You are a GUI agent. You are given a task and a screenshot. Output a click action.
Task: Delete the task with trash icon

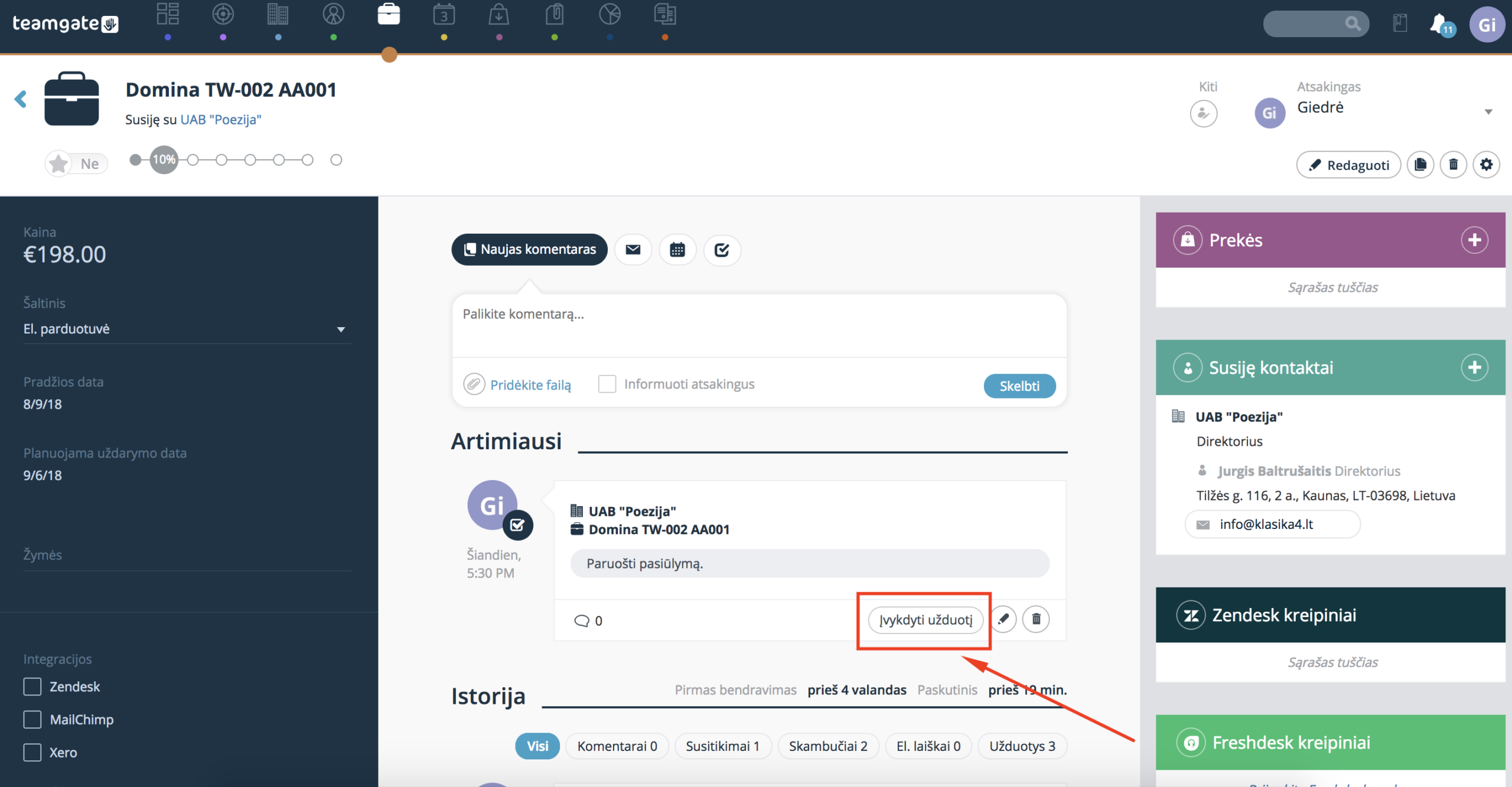tap(1036, 619)
